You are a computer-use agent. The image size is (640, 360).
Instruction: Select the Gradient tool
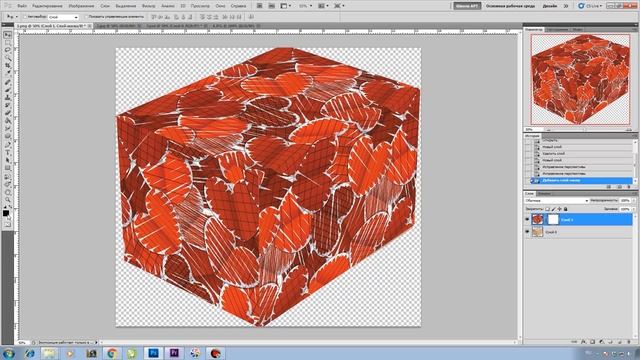(x=7, y=121)
